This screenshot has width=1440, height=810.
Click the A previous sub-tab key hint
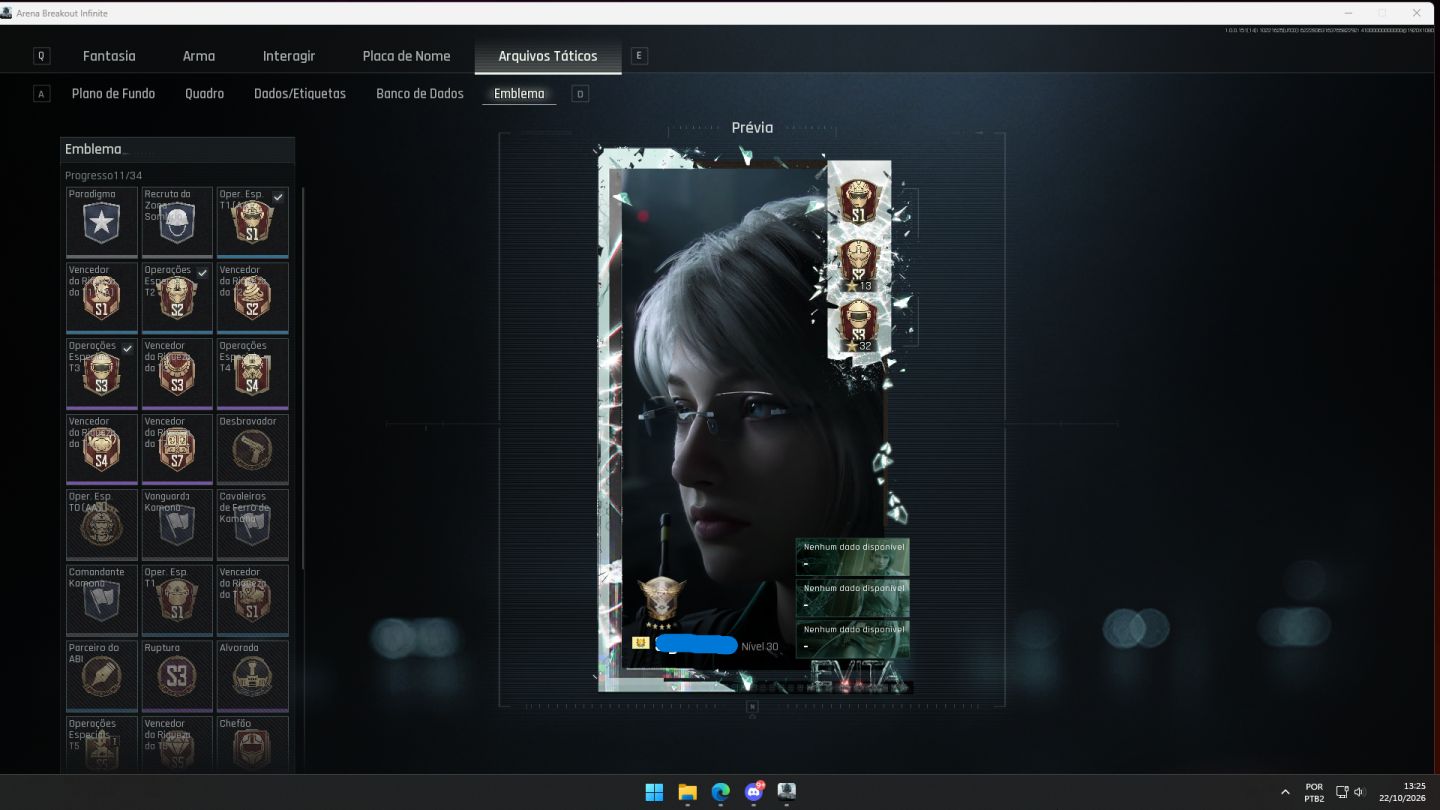click(x=41, y=94)
